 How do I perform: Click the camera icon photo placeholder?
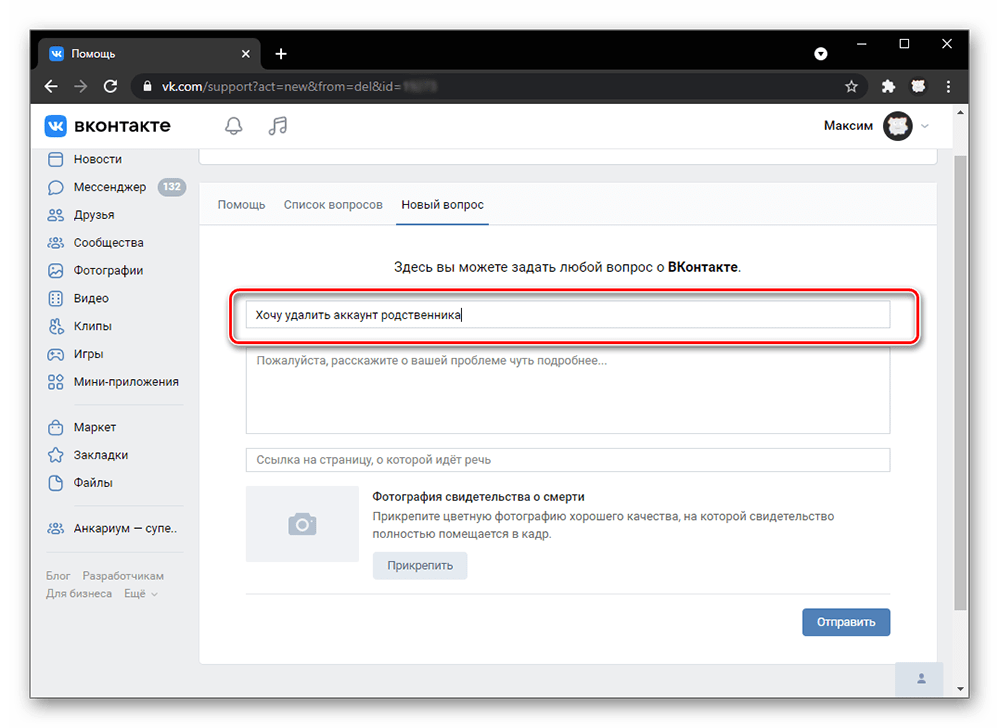pyautogui.click(x=302, y=523)
